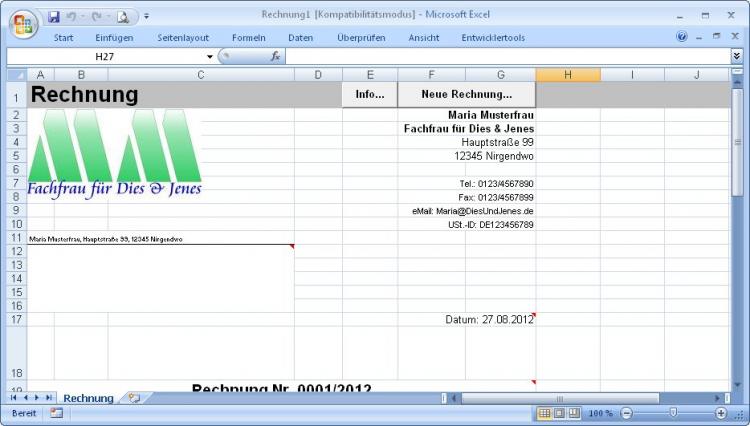The height and width of the screenshot is (426, 750).
Task: Expand the Name Box dropdown
Action: pyautogui.click(x=210, y=57)
